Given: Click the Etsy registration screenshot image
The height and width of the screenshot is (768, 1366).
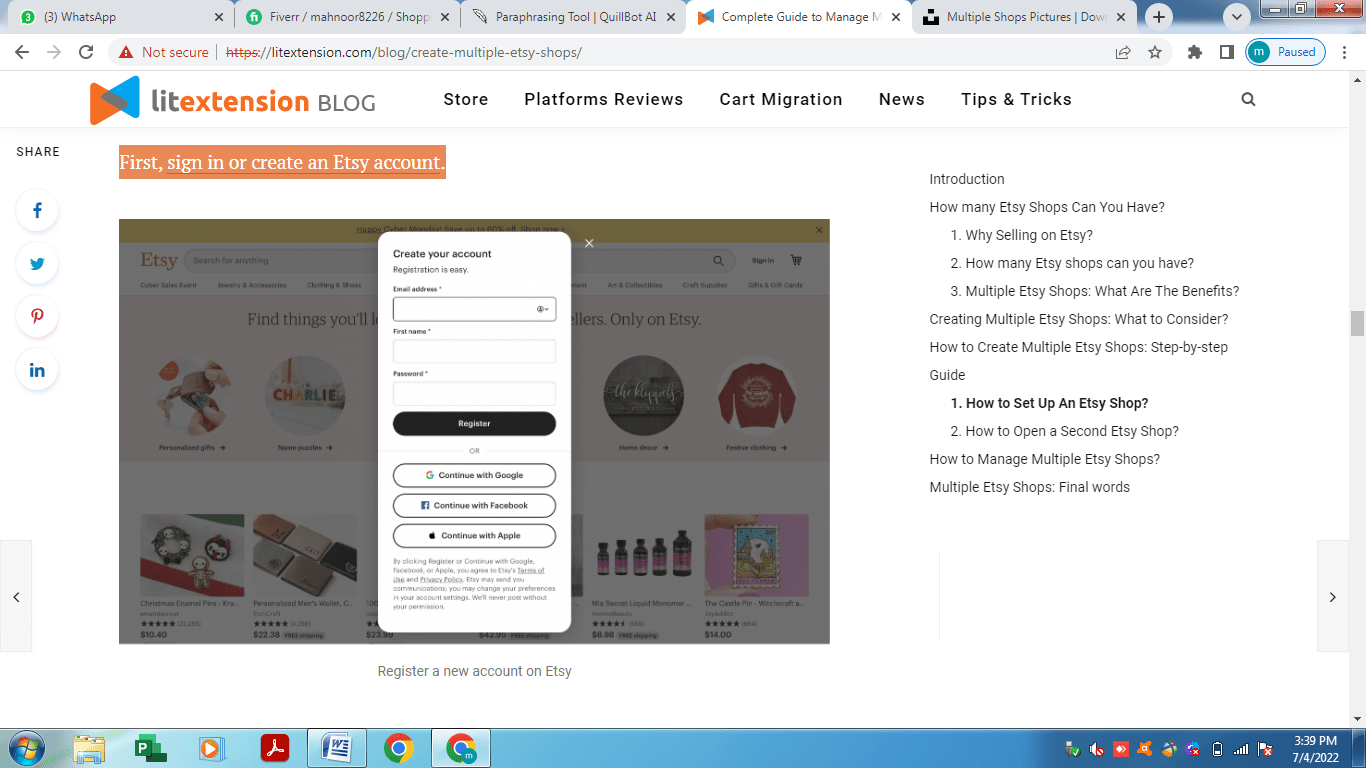Looking at the screenshot, I should tap(474, 431).
